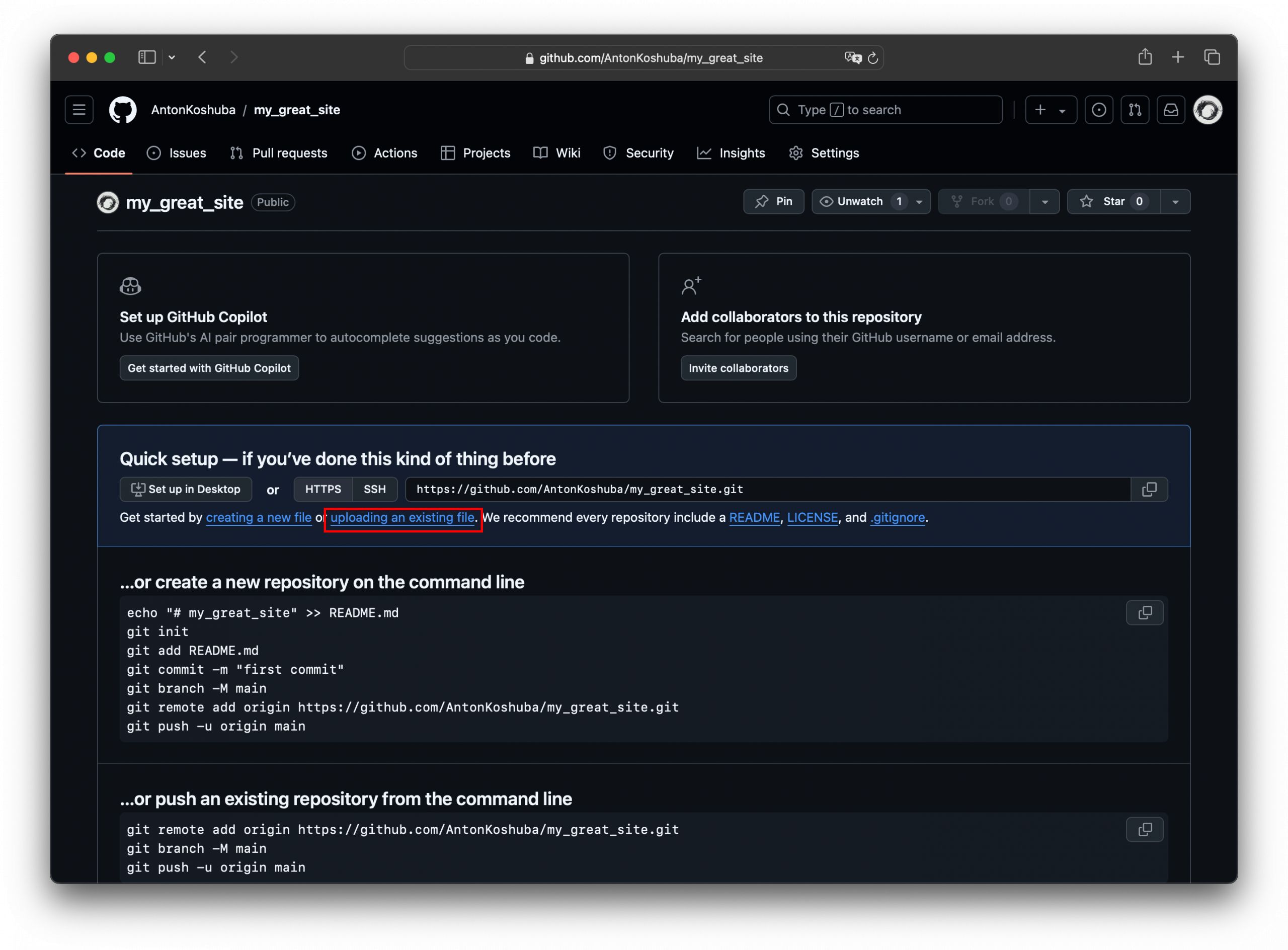This screenshot has height=950, width=1288.
Task: Switch to the Code tab
Action: [98, 153]
